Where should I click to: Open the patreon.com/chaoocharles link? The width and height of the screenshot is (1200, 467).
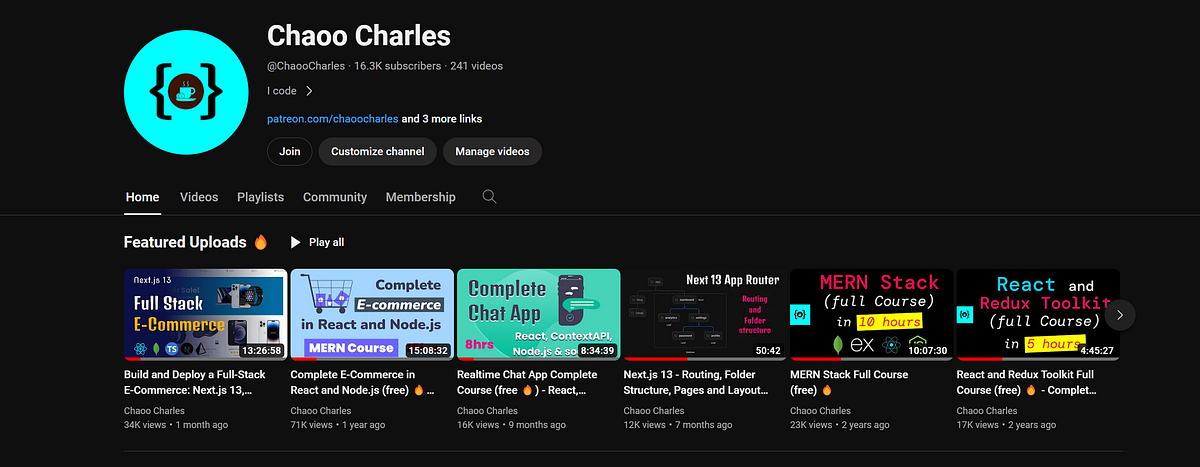click(x=332, y=119)
